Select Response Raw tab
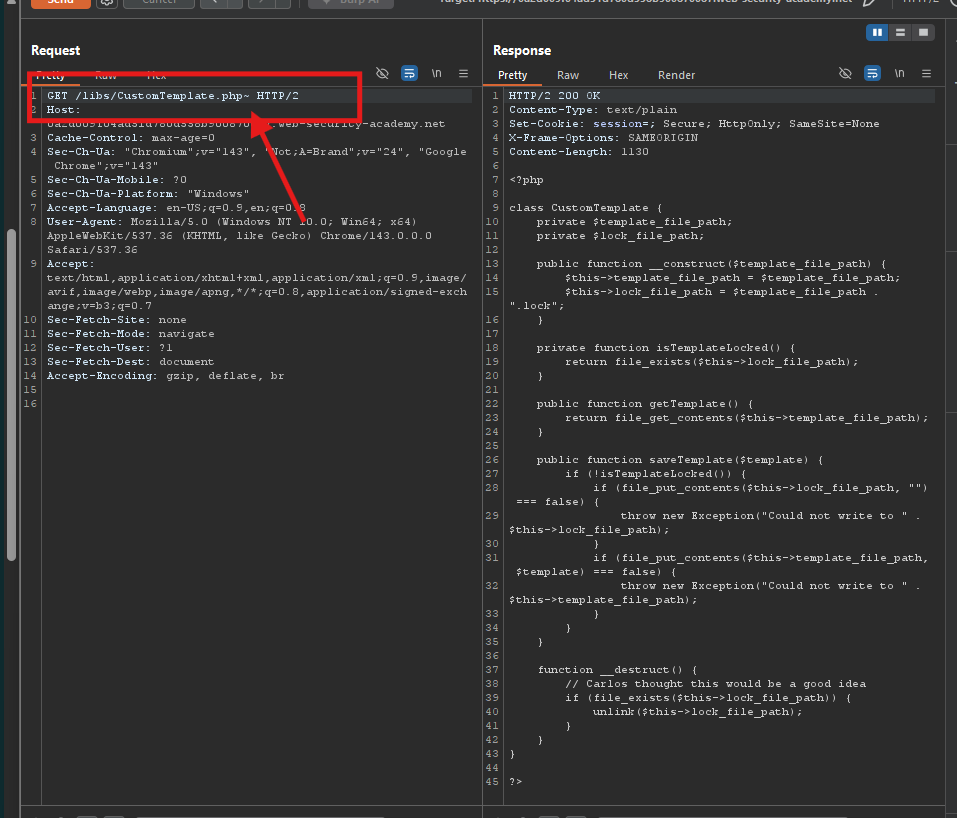The image size is (957, 818). tap(568, 75)
